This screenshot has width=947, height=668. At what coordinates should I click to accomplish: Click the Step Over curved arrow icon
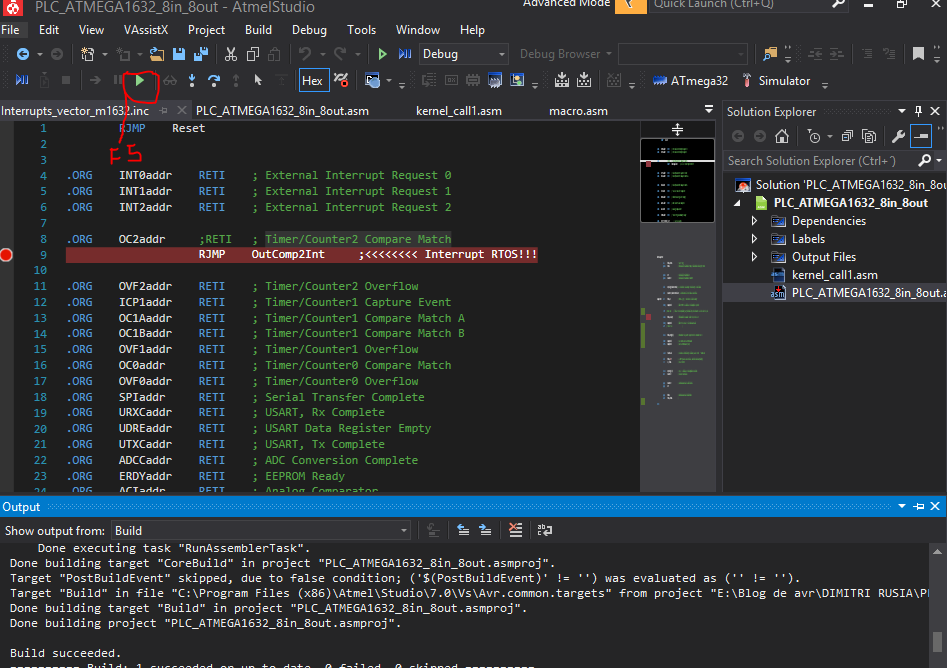[214, 80]
